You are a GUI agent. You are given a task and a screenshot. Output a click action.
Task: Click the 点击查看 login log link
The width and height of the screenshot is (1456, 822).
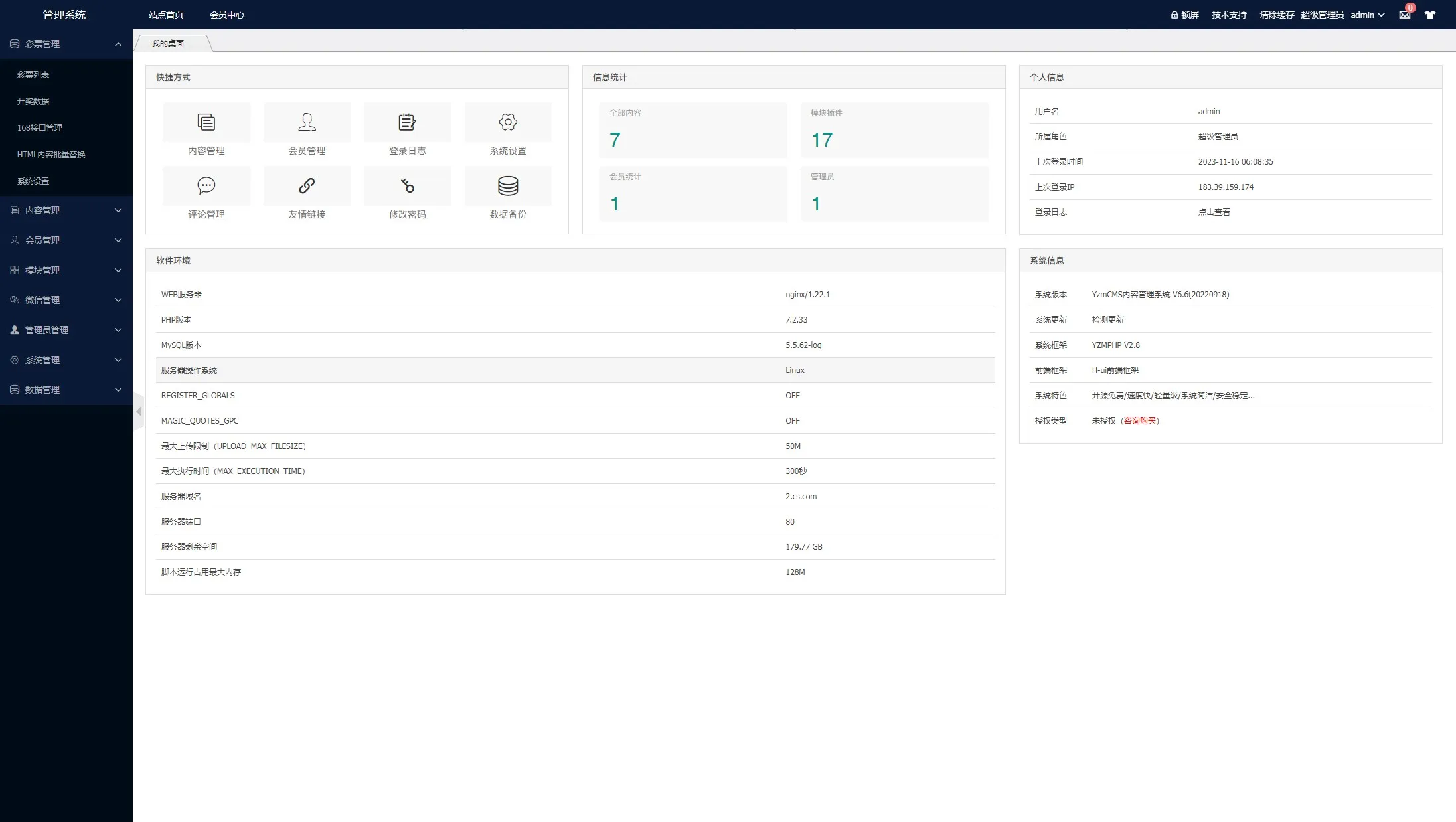pos(1214,212)
